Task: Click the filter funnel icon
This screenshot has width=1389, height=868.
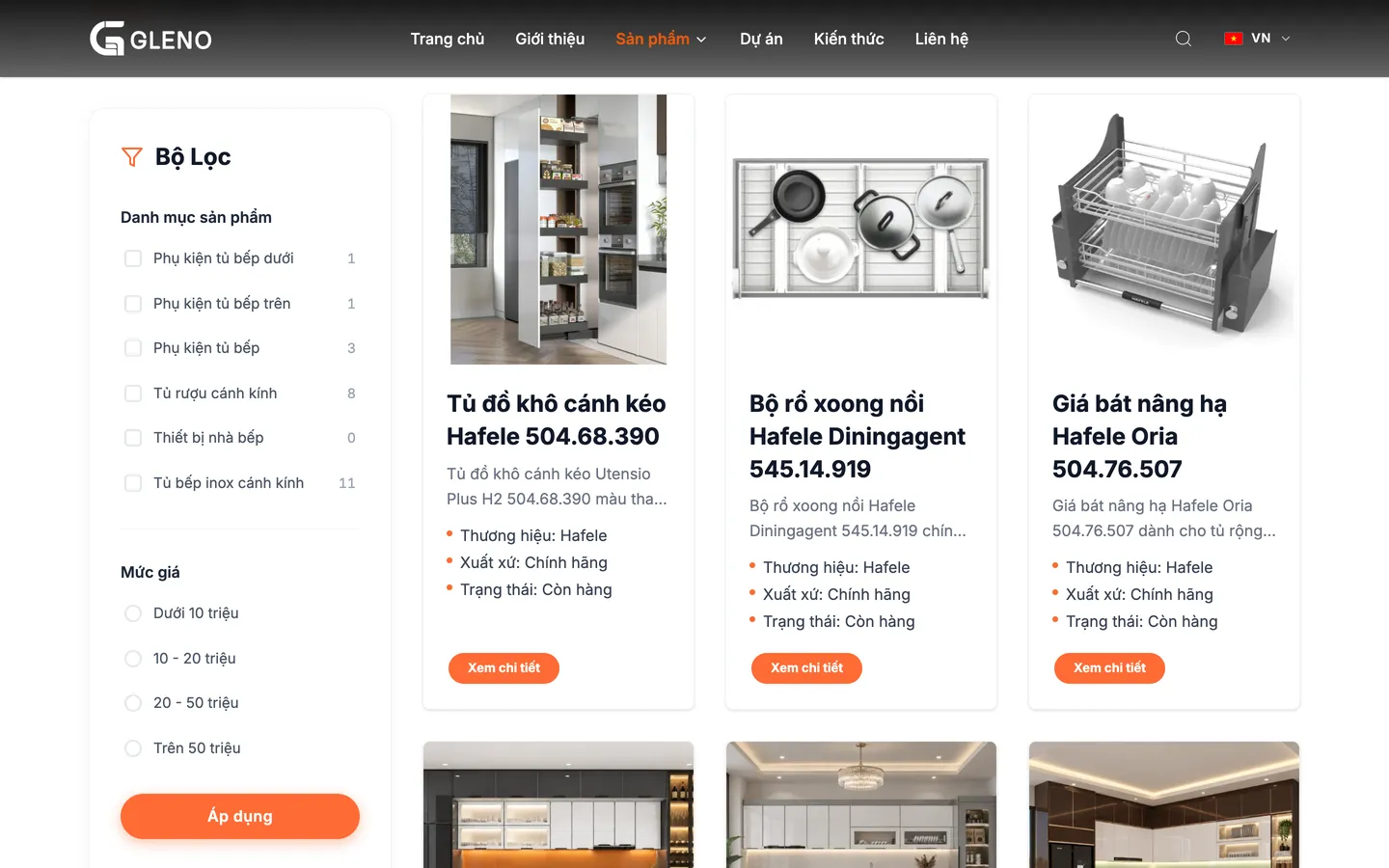Action: pos(132,157)
